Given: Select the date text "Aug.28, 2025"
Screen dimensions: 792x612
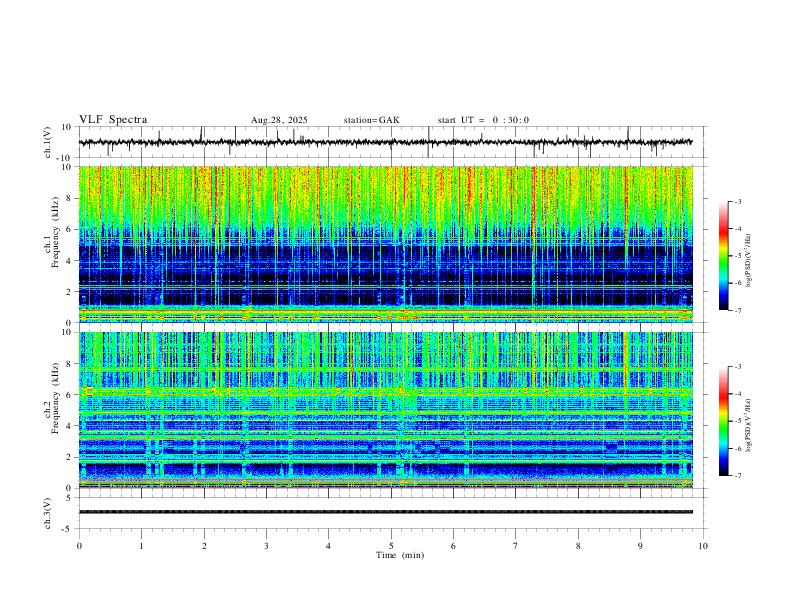Looking at the screenshot, I should click(x=279, y=120).
